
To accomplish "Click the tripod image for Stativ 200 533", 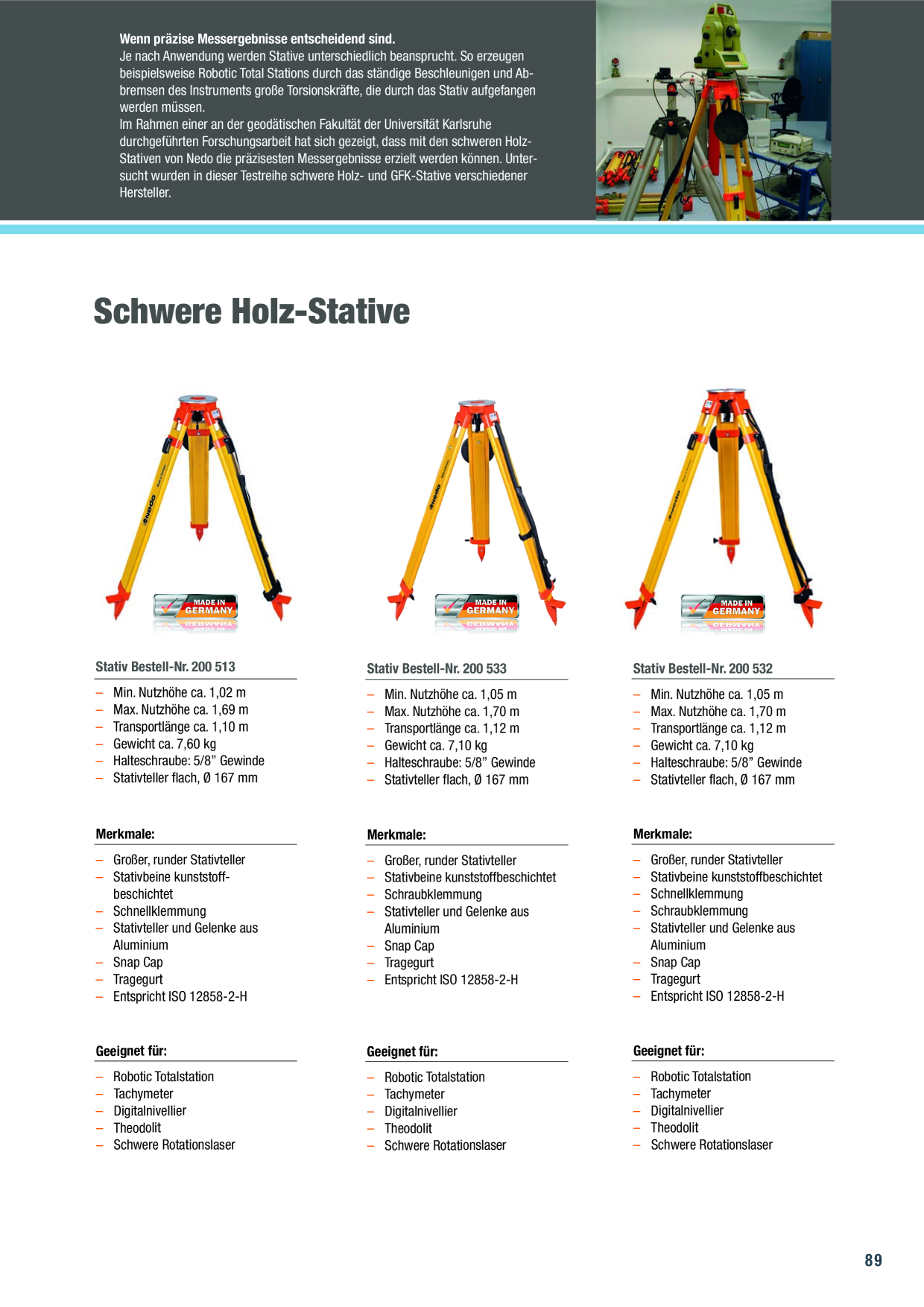I will click(x=477, y=511).
